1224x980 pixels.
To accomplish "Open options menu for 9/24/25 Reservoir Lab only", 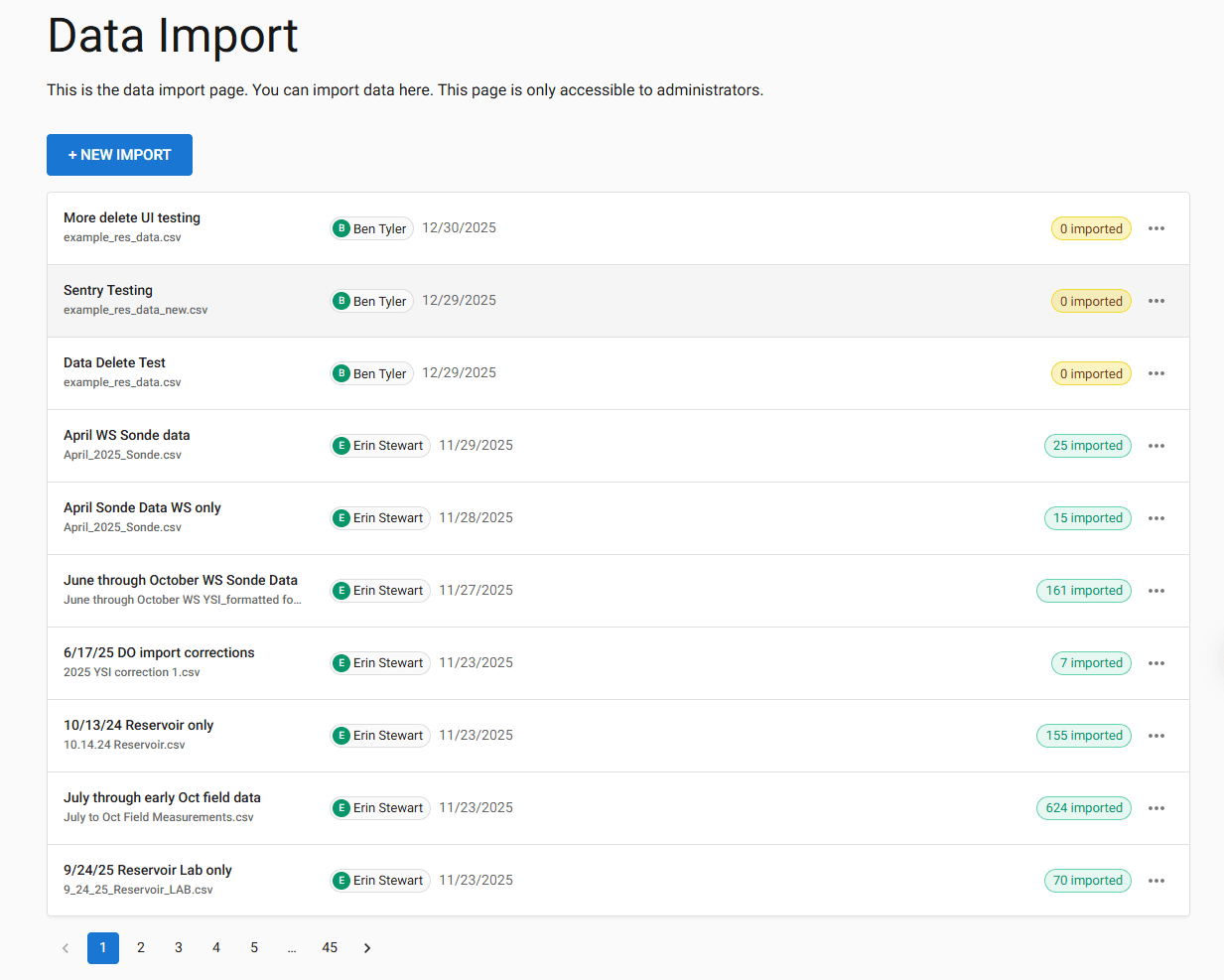I will click(x=1156, y=881).
